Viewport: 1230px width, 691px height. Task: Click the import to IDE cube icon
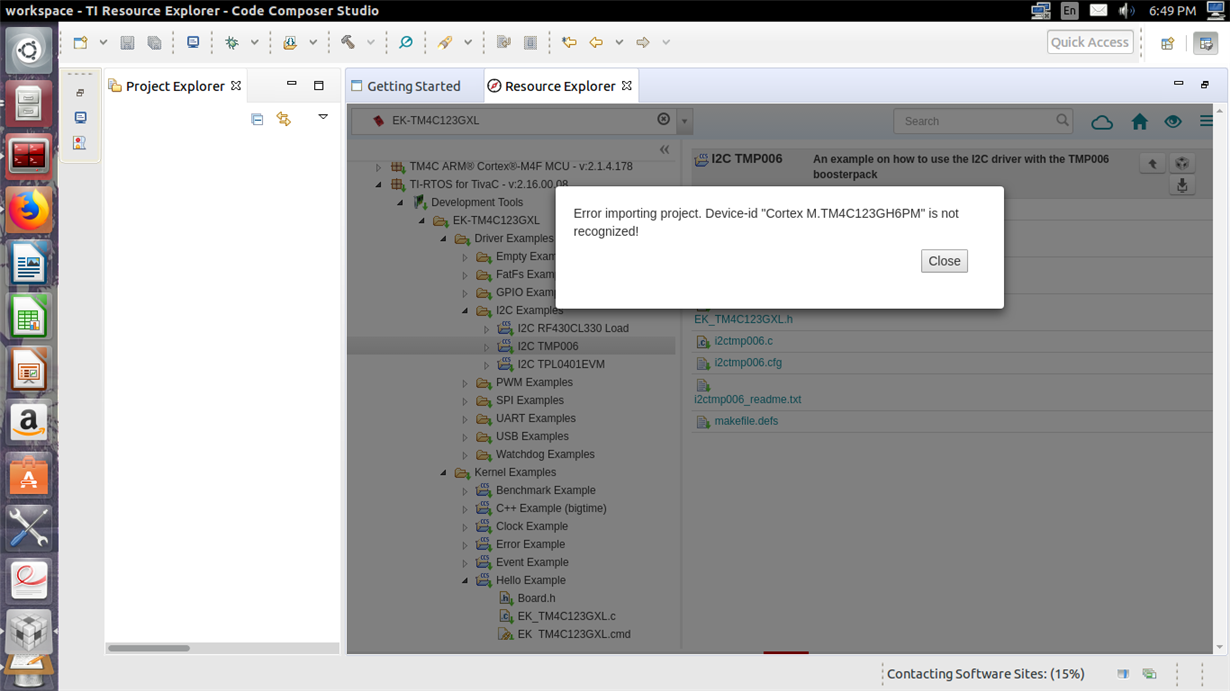pyautogui.click(x=1182, y=164)
